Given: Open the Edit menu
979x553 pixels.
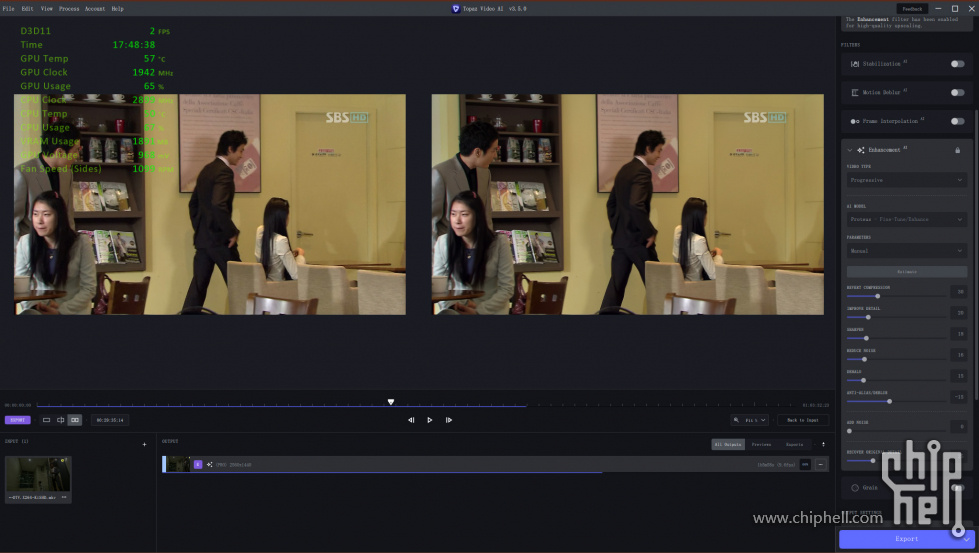Looking at the screenshot, I should click(27, 9).
